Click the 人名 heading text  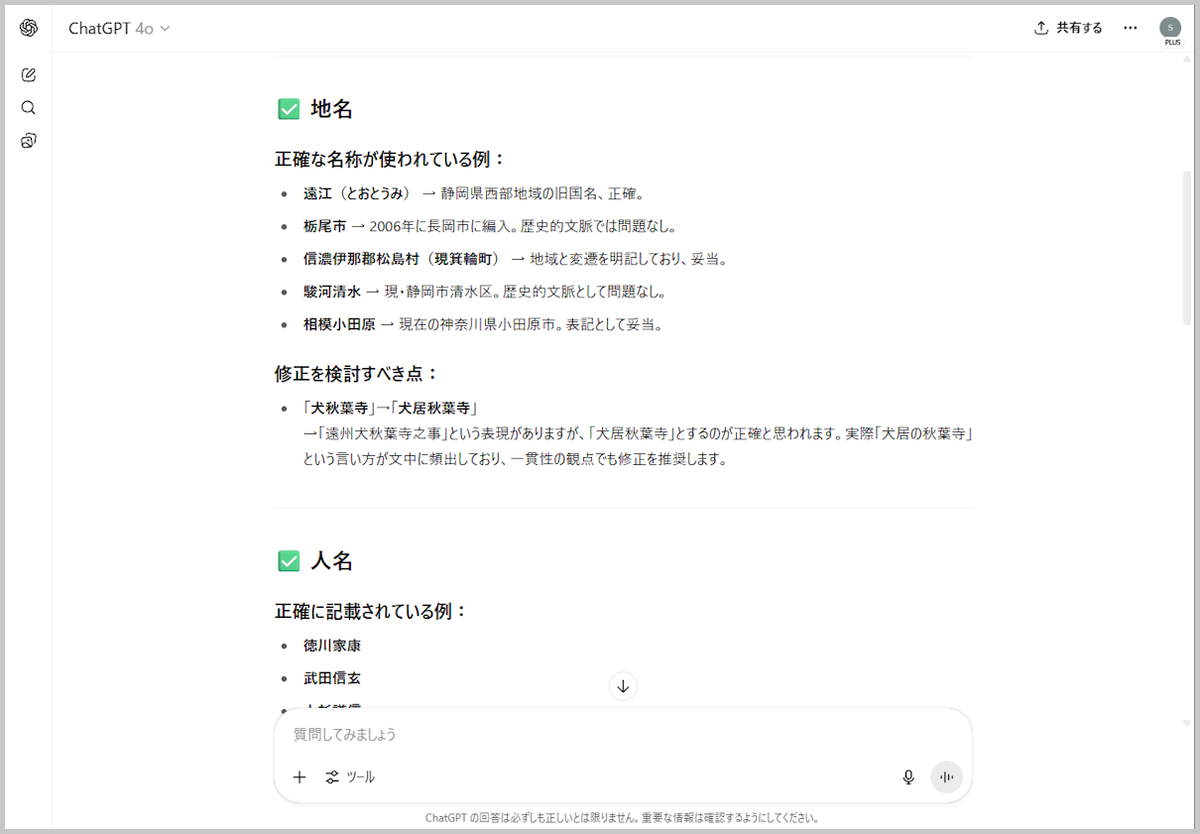point(331,561)
